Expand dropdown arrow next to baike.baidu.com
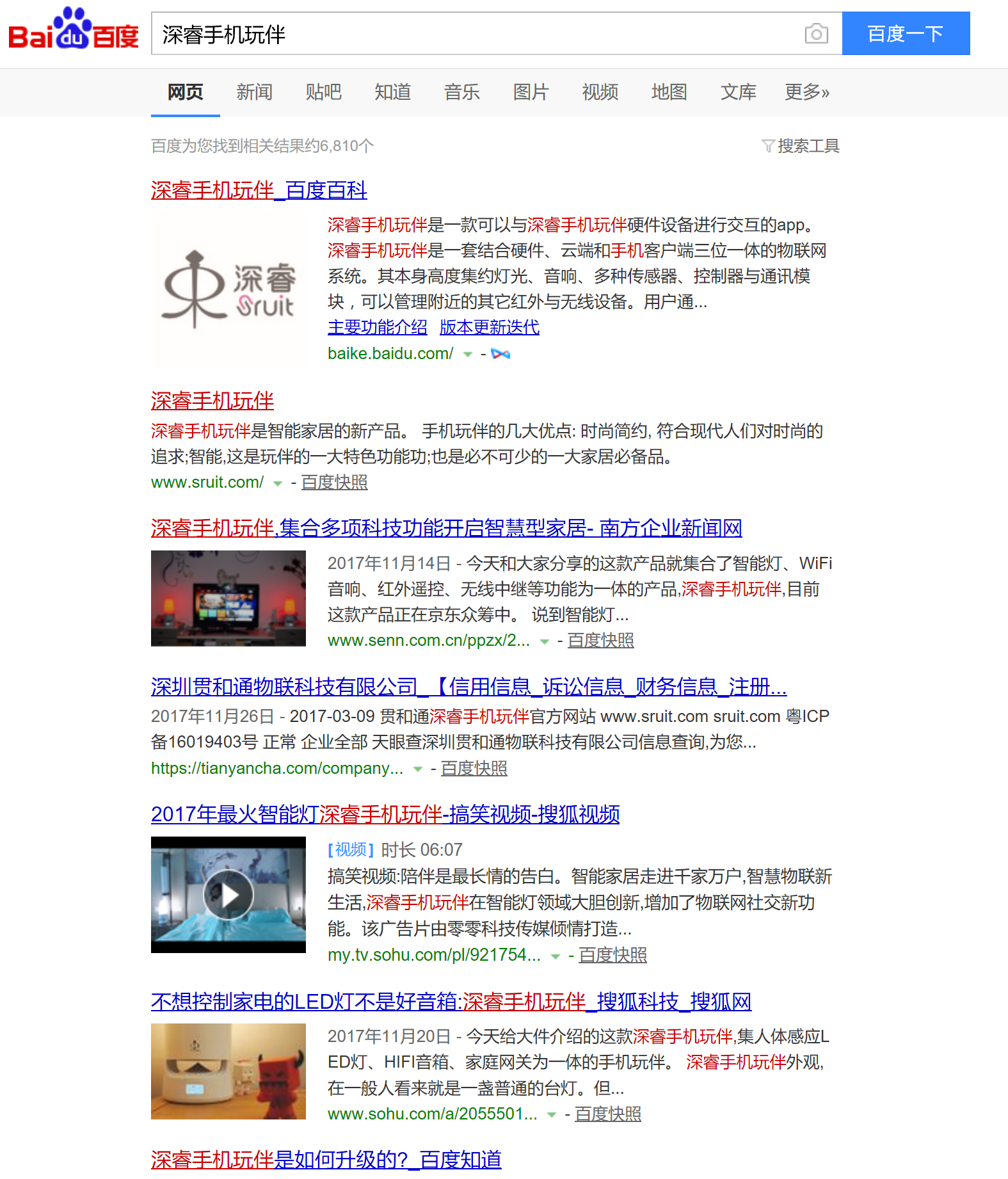Image resolution: width=1008 pixels, height=1179 pixels. tap(468, 355)
